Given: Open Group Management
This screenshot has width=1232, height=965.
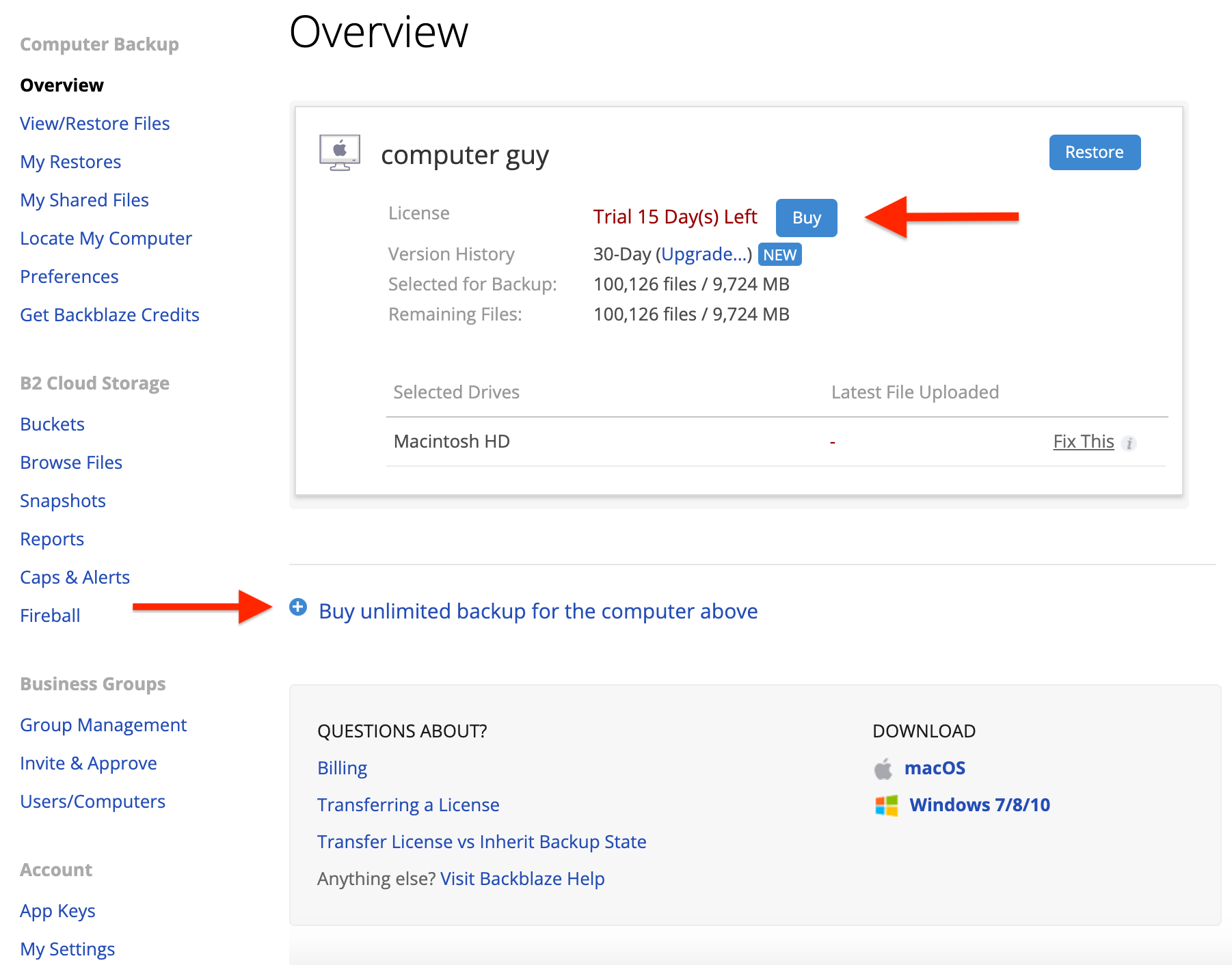Looking at the screenshot, I should click(103, 725).
